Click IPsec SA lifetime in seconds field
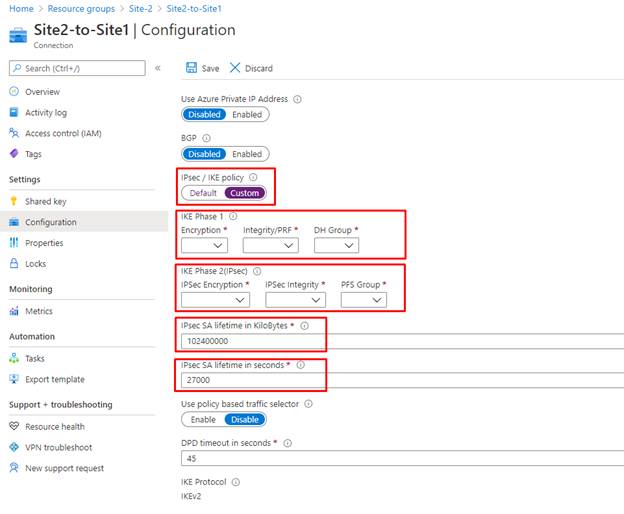 [402, 380]
